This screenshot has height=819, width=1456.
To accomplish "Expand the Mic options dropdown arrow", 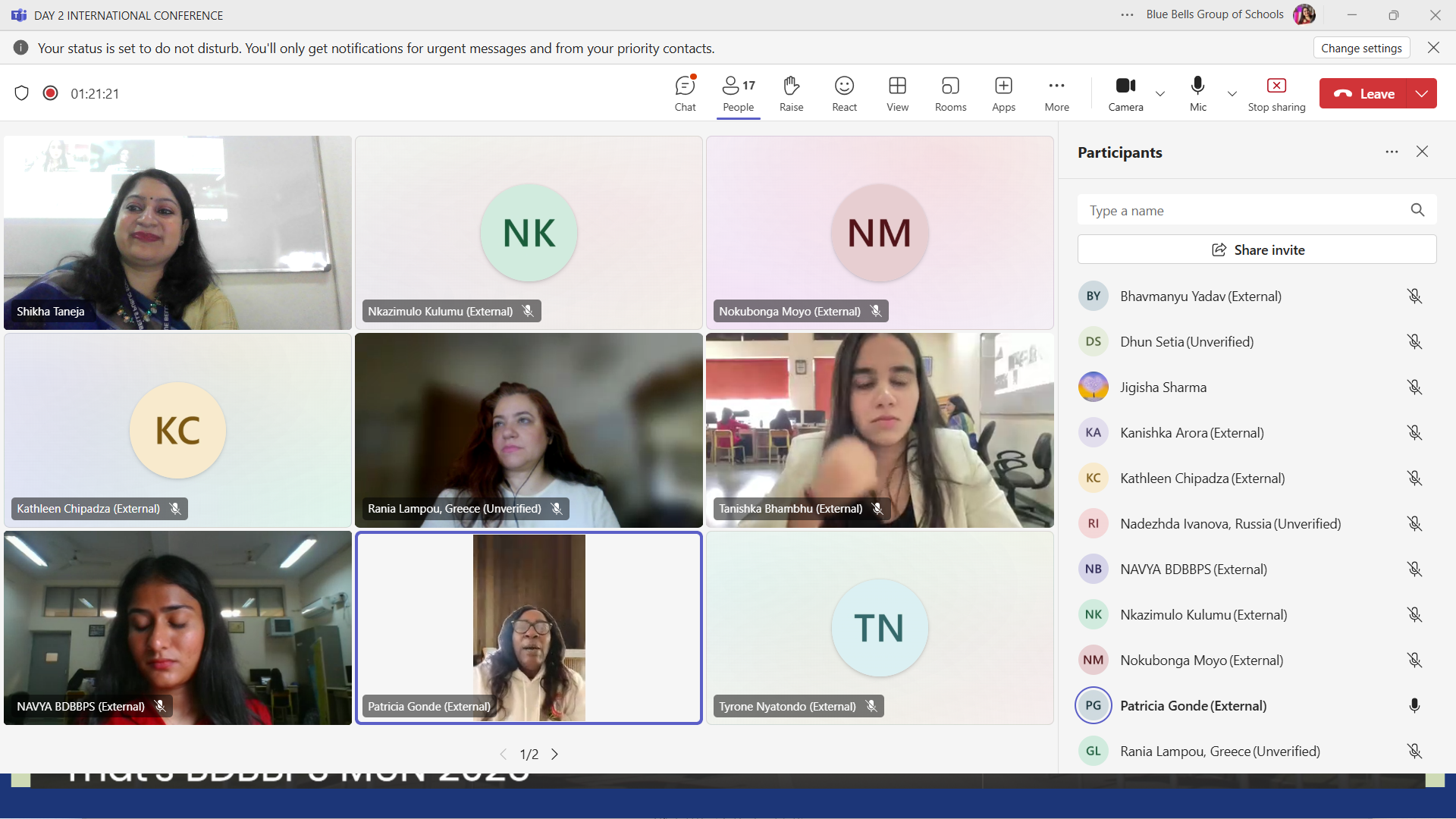I will click(1232, 94).
